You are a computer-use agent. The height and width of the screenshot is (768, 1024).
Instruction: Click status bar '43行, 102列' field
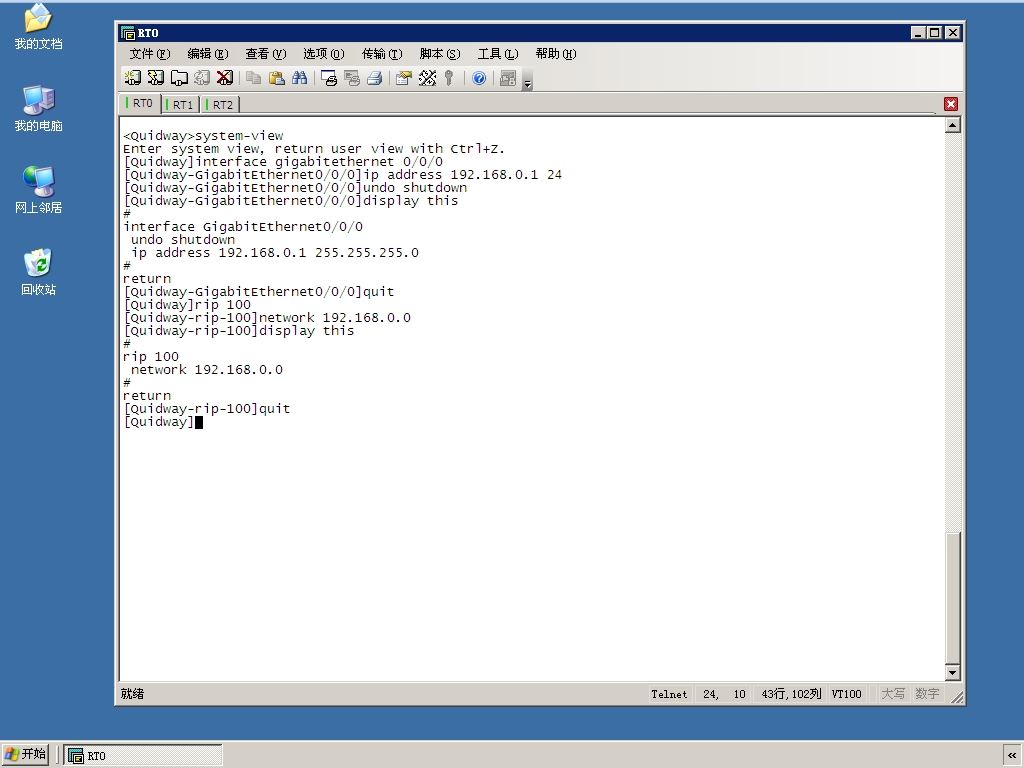tap(791, 694)
